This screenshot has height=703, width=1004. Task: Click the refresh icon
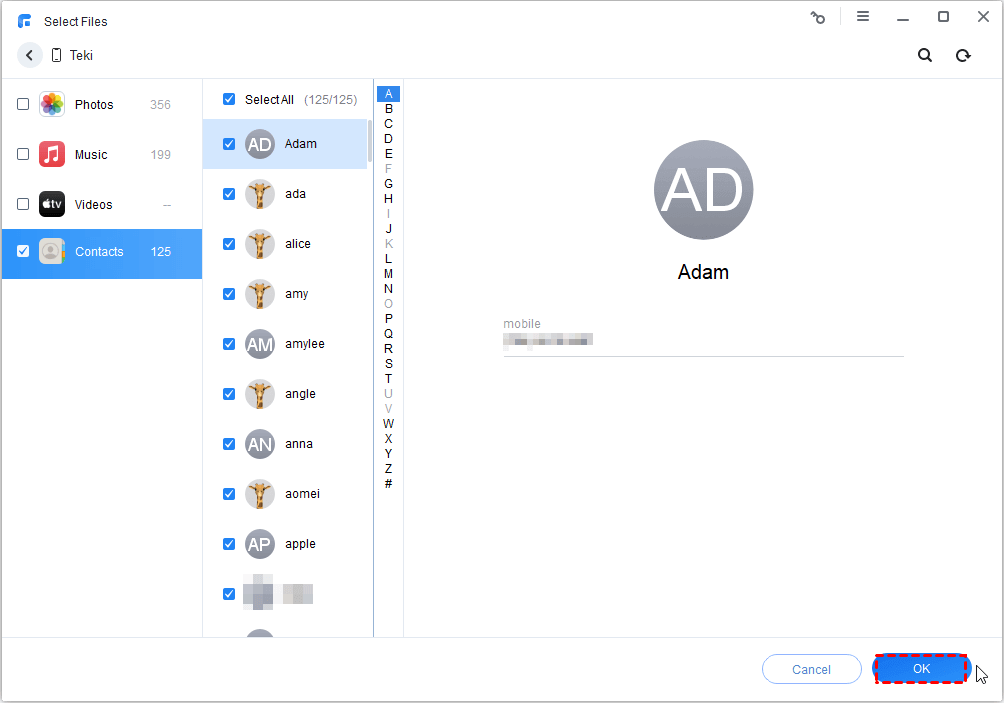[x=963, y=56]
